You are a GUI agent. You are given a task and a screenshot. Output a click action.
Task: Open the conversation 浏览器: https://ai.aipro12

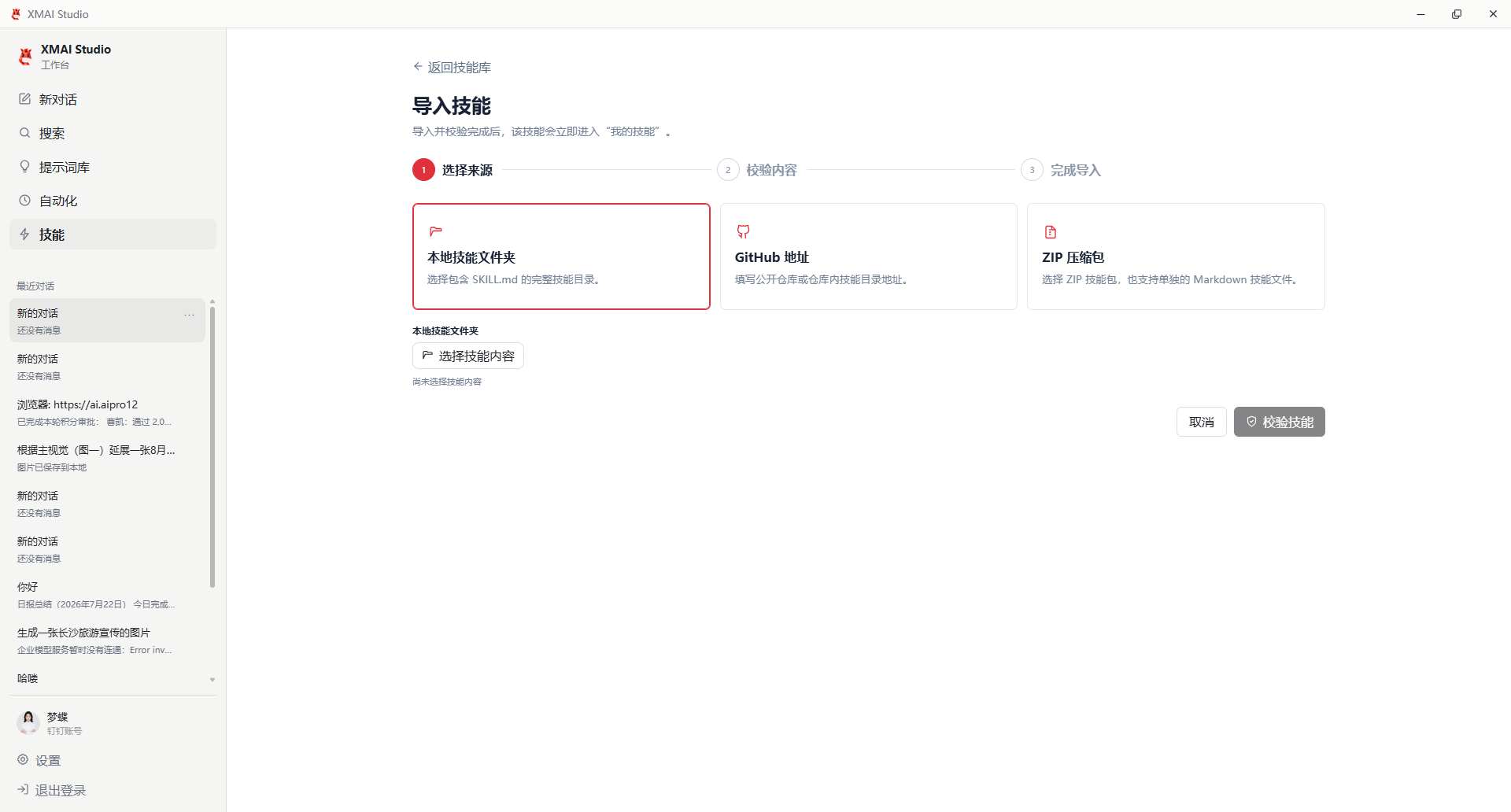[107, 412]
